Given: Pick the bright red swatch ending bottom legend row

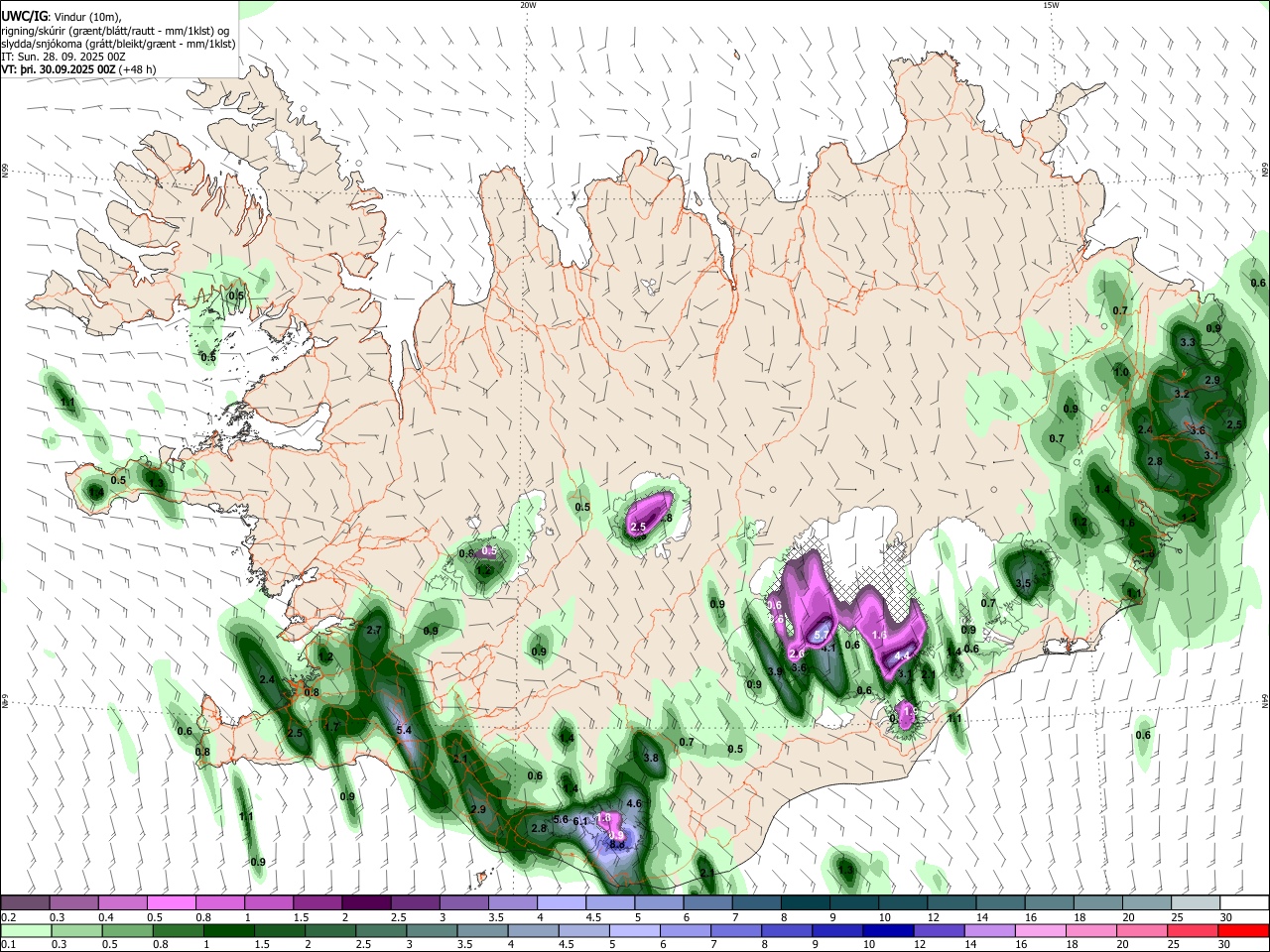Looking at the screenshot, I should (x=1242, y=931).
